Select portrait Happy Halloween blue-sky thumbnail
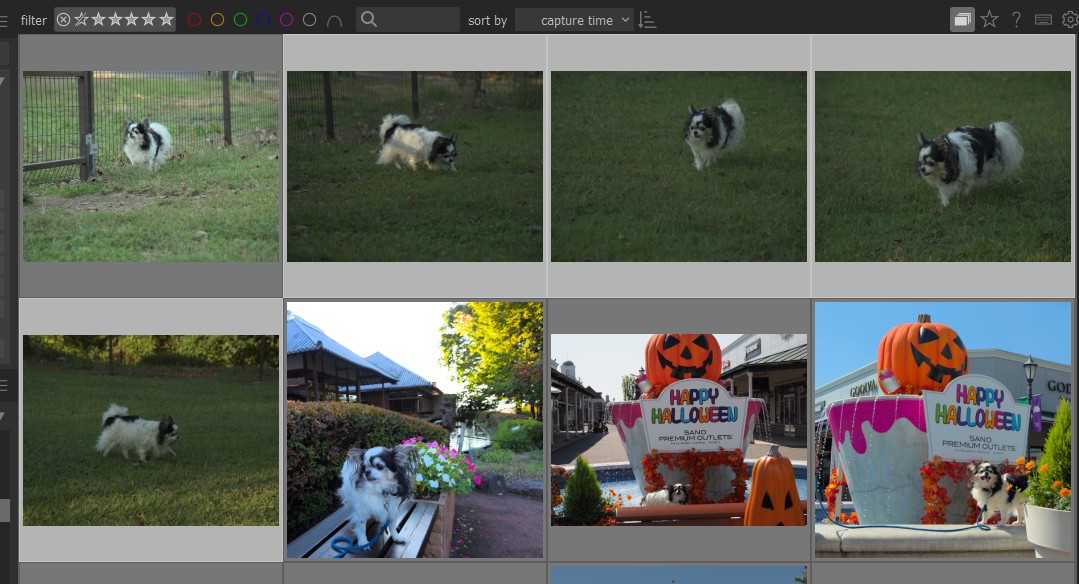The width and height of the screenshot is (1079, 584). point(943,430)
